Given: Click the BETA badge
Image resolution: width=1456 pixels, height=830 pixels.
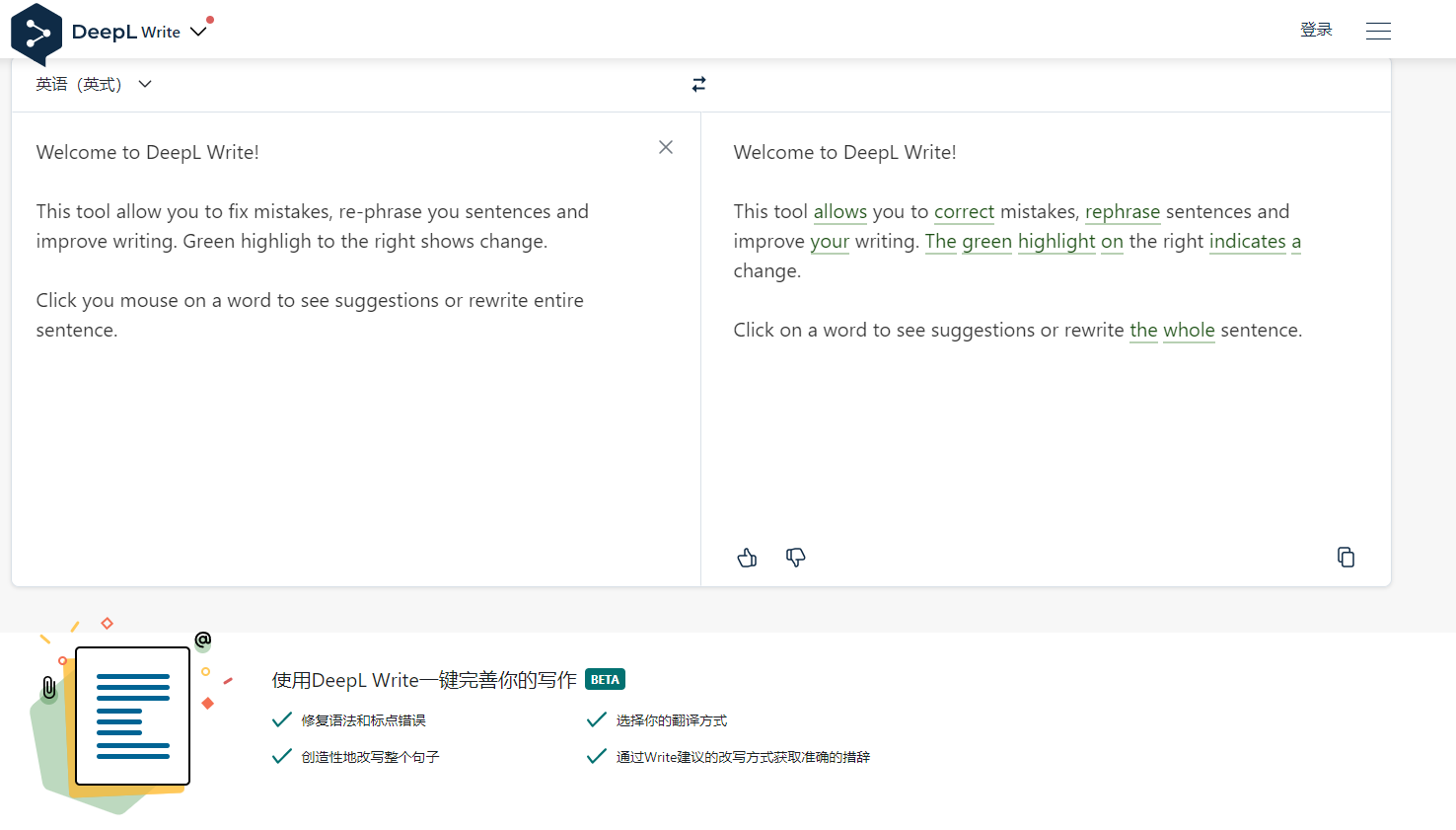Looking at the screenshot, I should pyautogui.click(x=605, y=679).
